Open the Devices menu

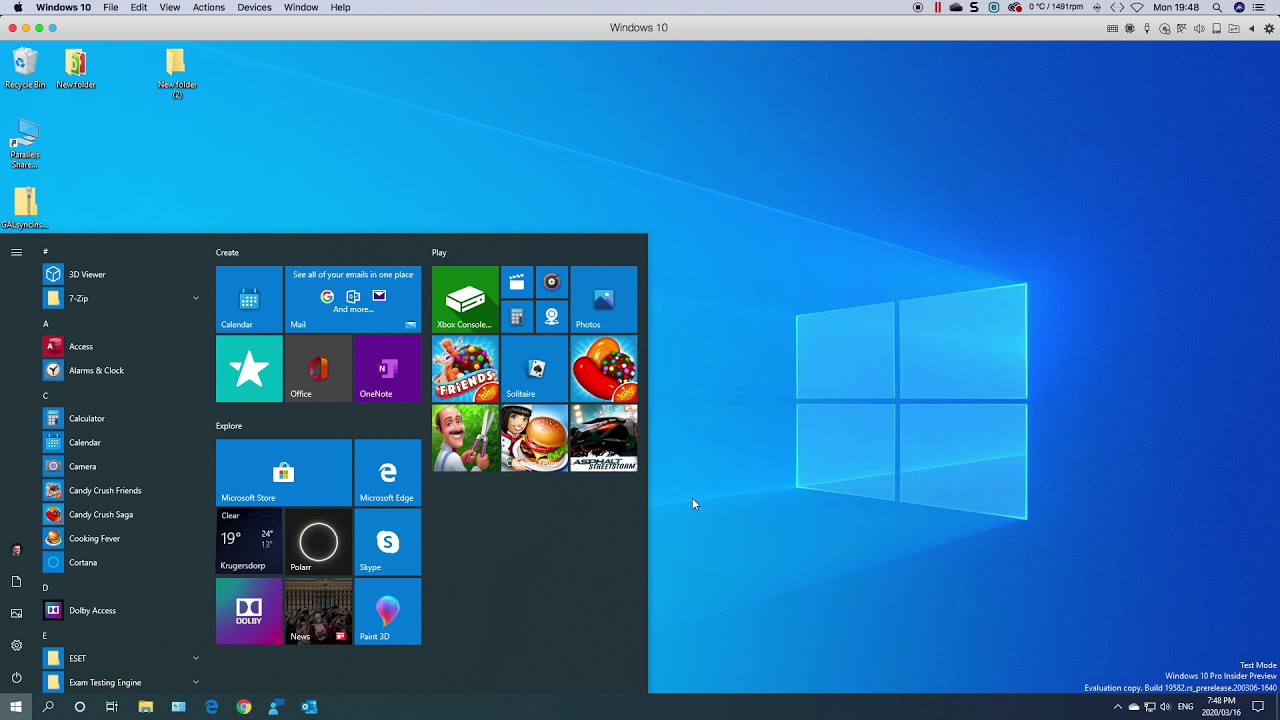click(254, 7)
